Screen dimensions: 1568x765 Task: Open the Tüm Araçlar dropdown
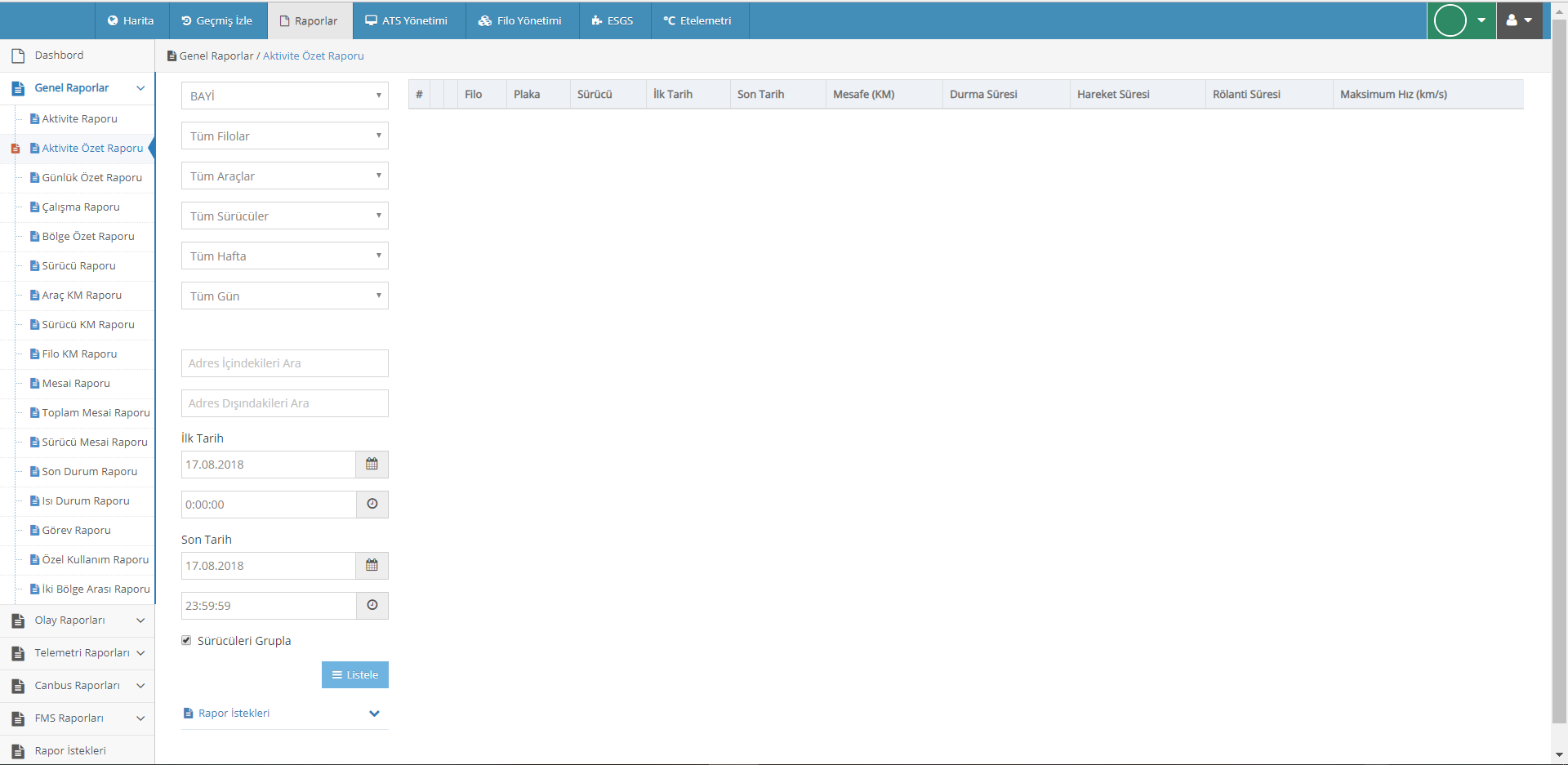284,176
